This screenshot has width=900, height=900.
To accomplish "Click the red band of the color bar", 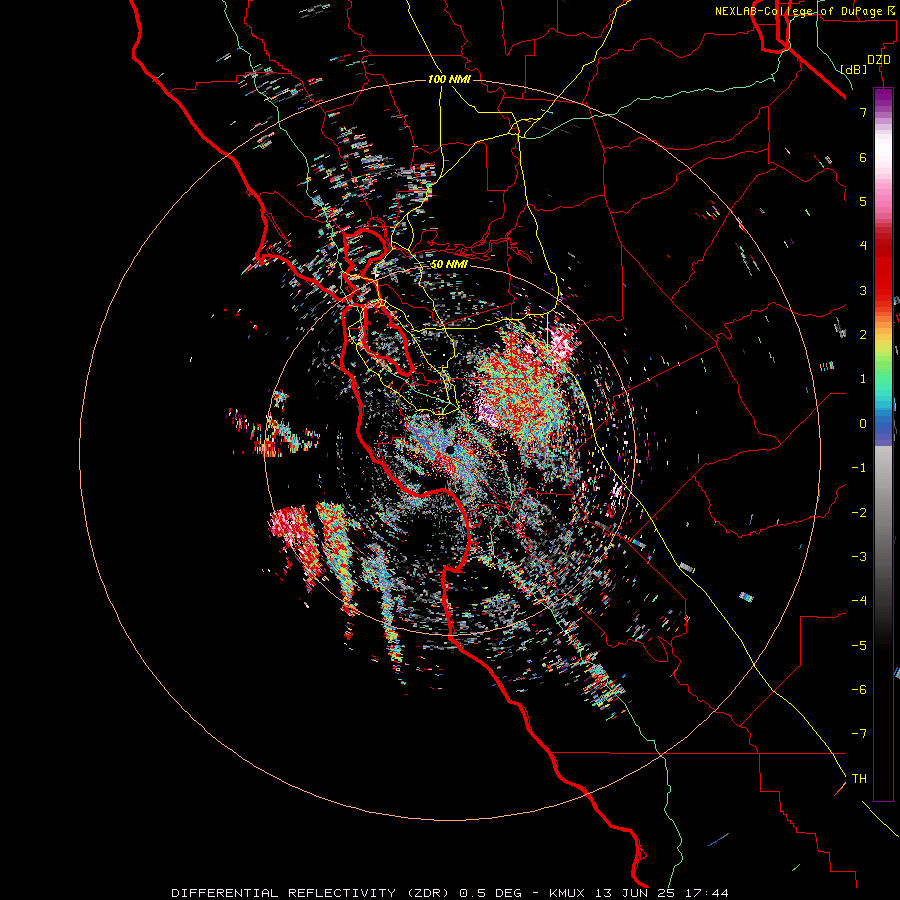I will pyautogui.click(x=883, y=276).
